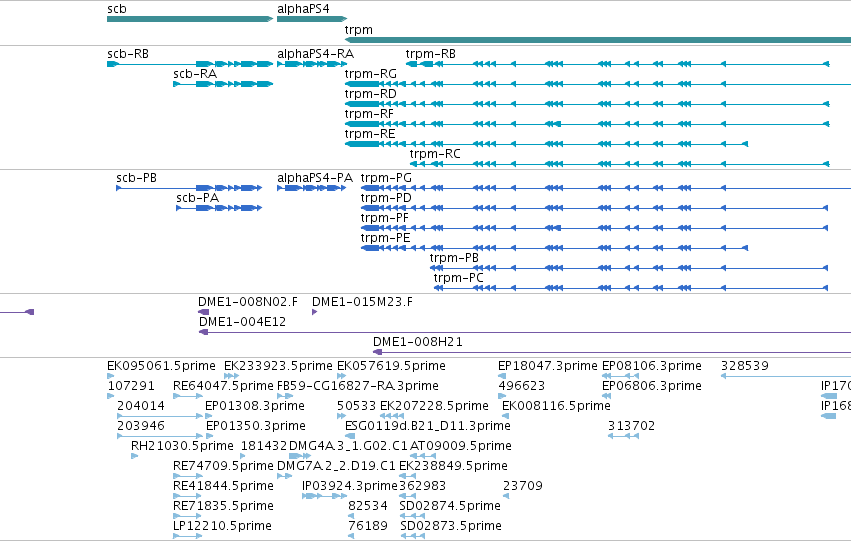Select feature 82534
This screenshot has width=851, height=541.
[x=351, y=516]
